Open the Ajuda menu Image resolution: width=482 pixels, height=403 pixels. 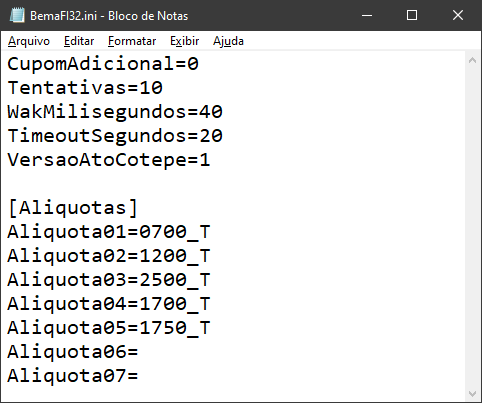coord(228,41)
